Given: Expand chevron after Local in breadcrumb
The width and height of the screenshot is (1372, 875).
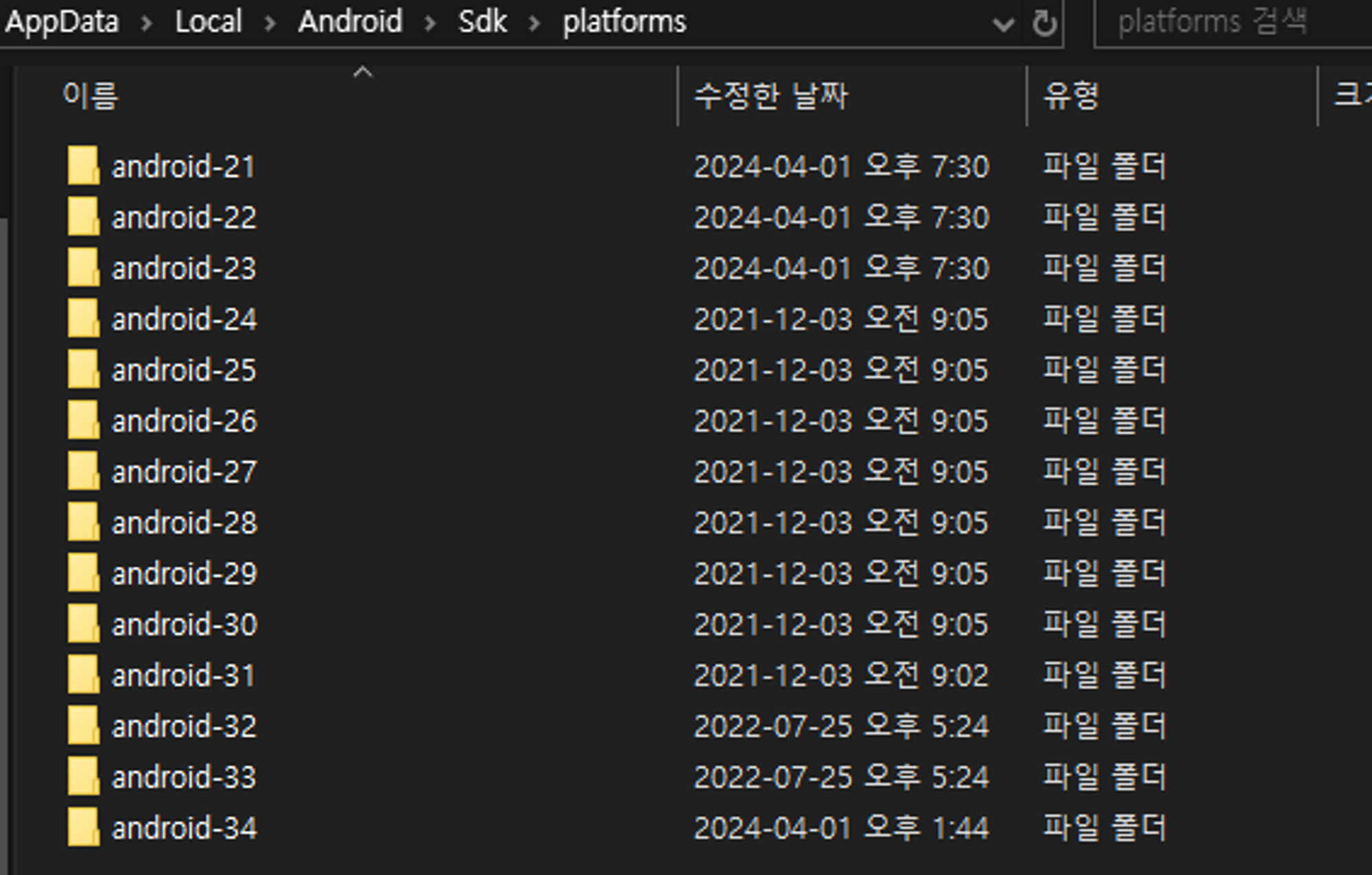Looking at the screenshot, I should tap(270, 23).
